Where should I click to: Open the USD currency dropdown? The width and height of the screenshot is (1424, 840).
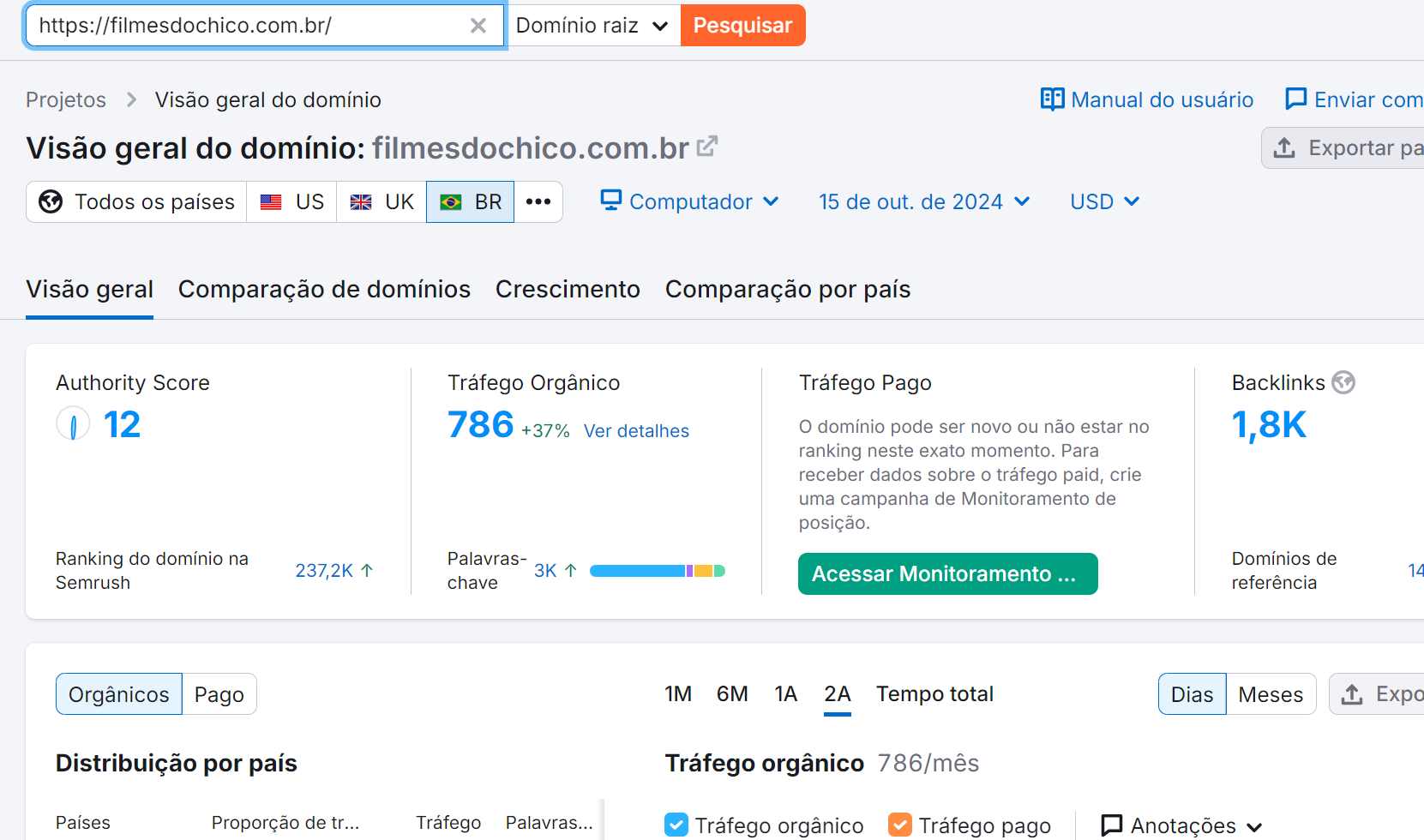[1104, 202]
